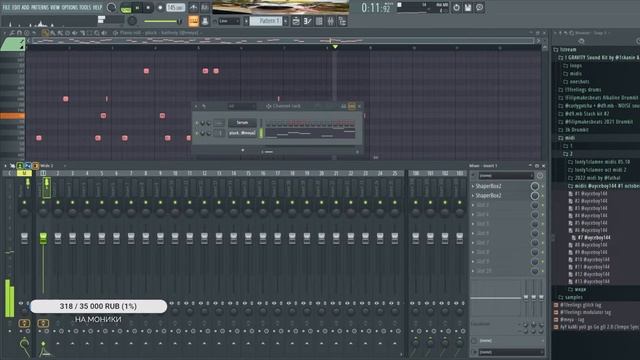
Task: Click the metronome icon in the top toolbar
Action: pyautogui.click(x=193, y=7)
